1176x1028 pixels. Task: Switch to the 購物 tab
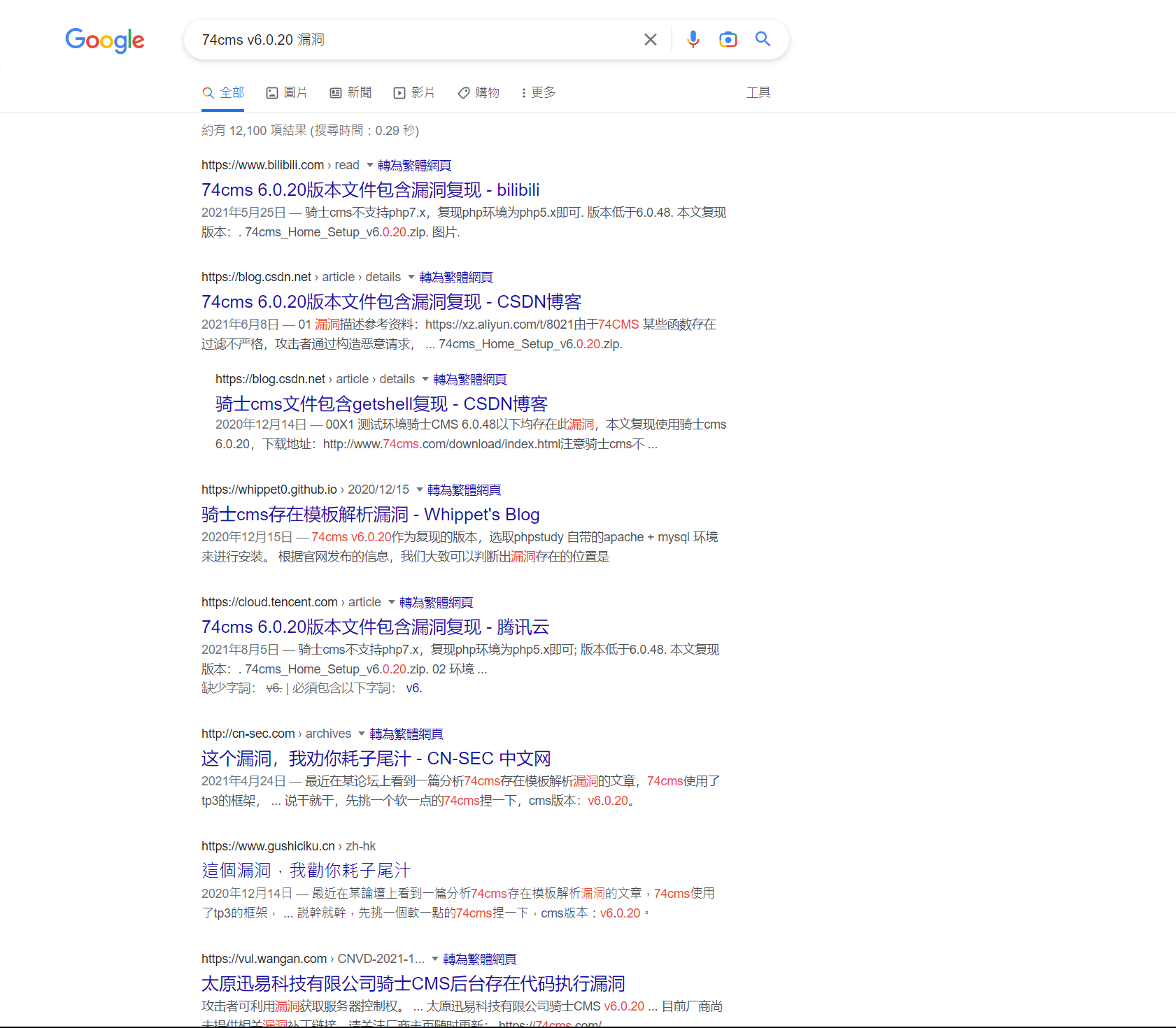pos(479,92)
